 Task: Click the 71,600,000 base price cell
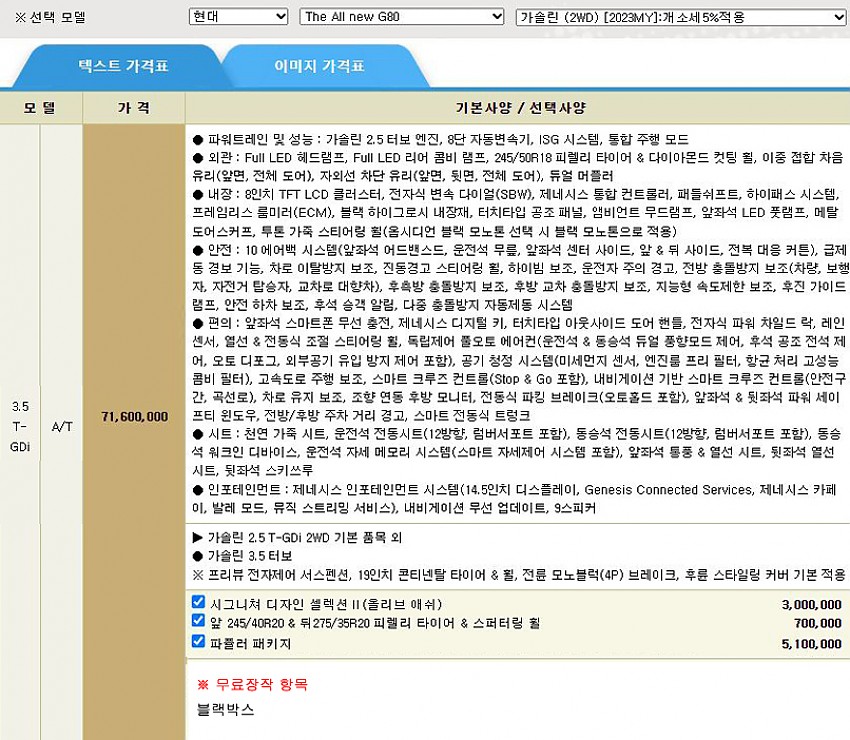(135, 416)
